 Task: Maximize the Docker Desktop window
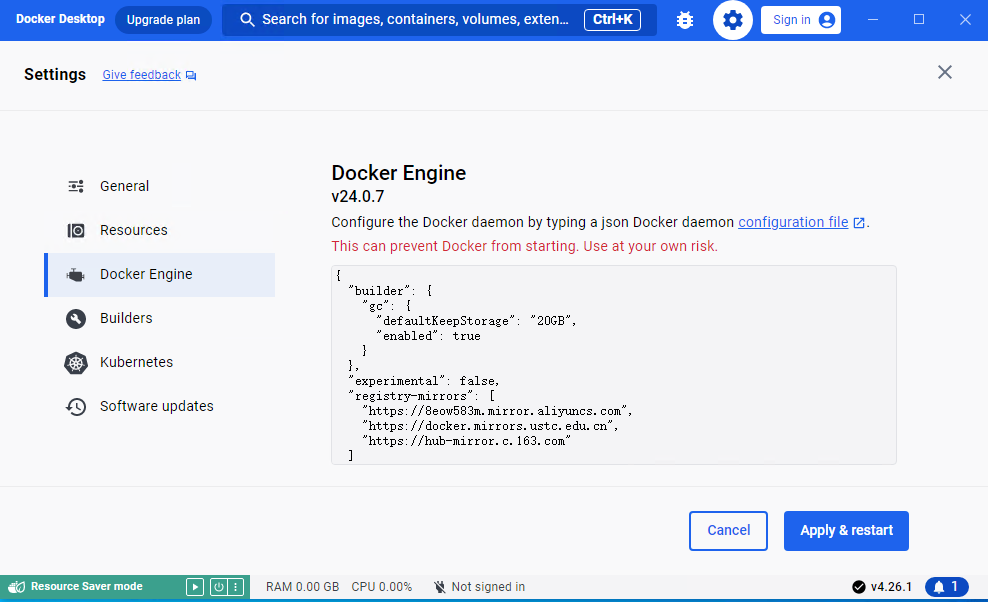(x=919, y=20)
